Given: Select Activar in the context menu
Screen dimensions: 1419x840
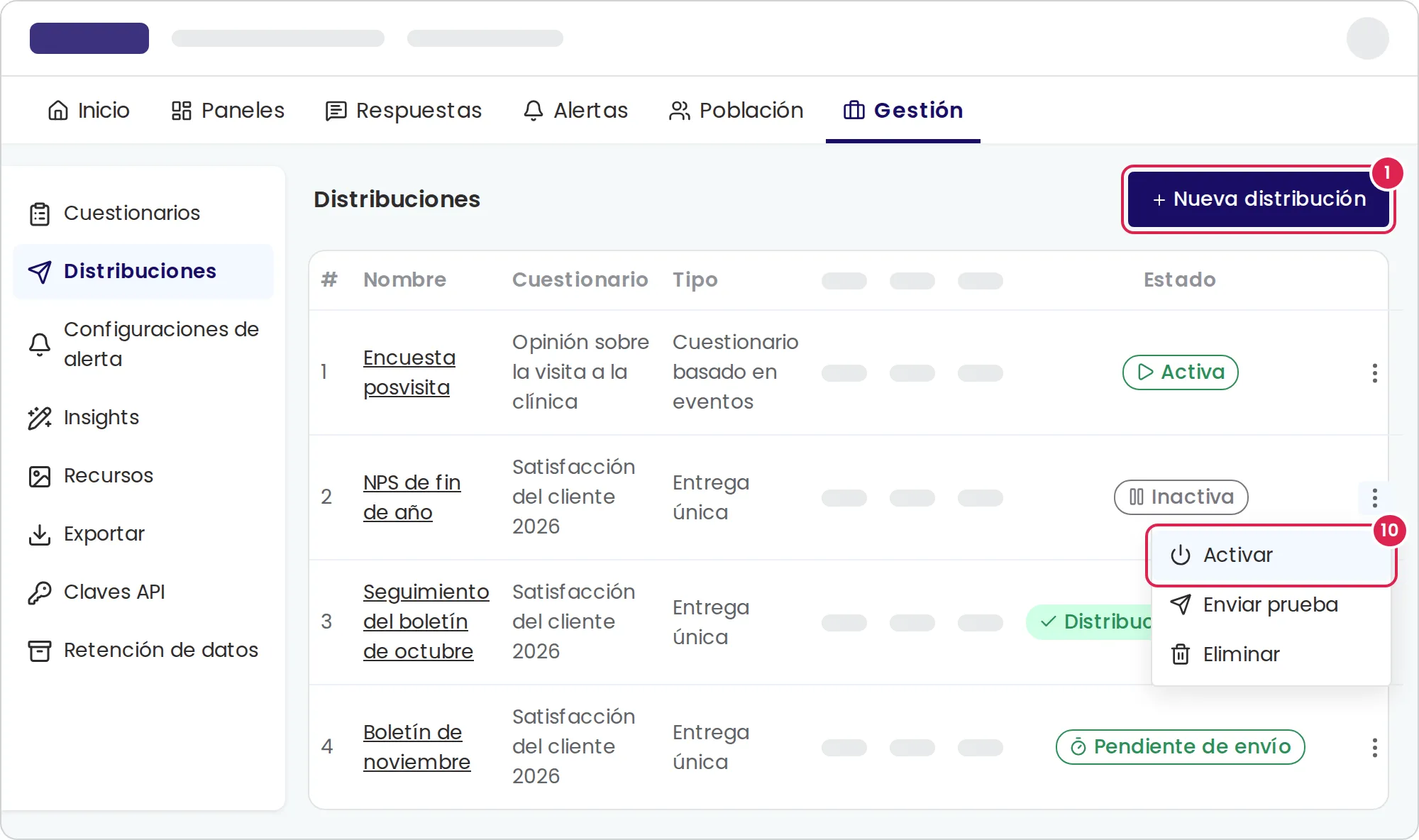Looking at the screenshot, I should pyautogui.click(x=1271, y=556).
